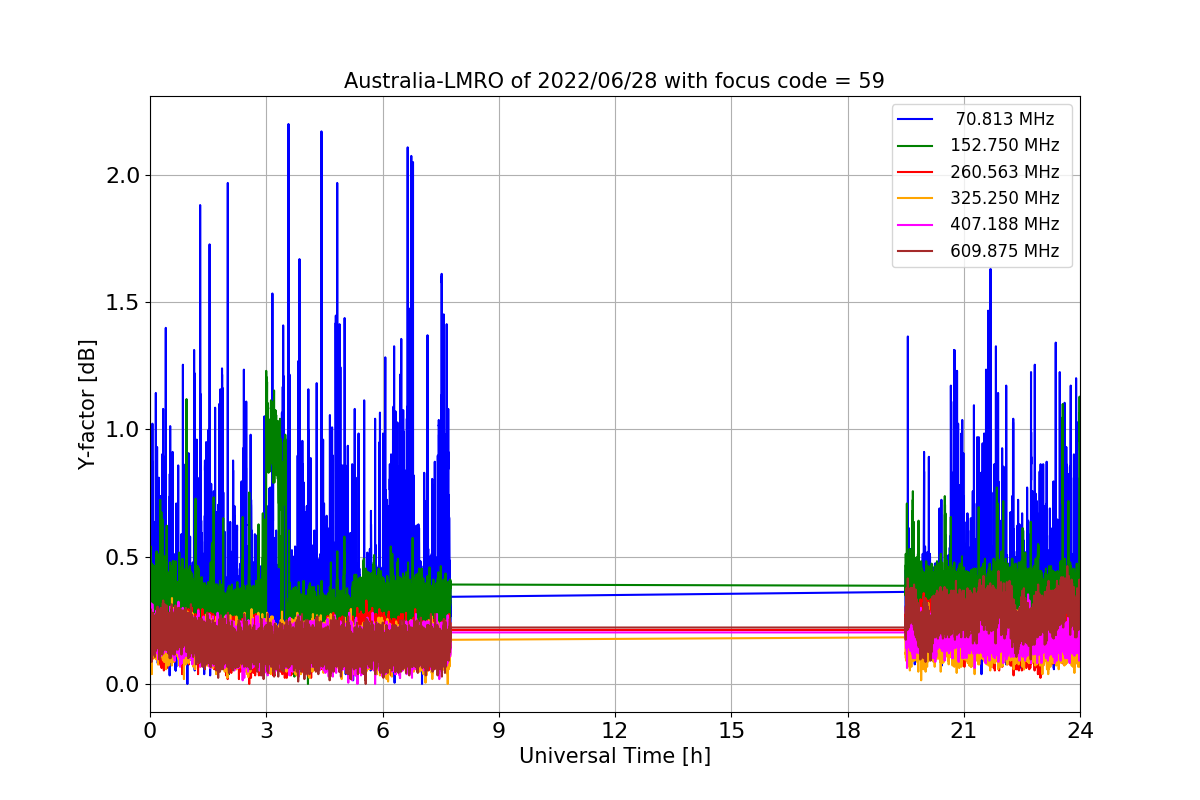This screenshot has width=1200, height=800.
Task: Click the y-axis tick label 2.0
Action: coord(124,175)
